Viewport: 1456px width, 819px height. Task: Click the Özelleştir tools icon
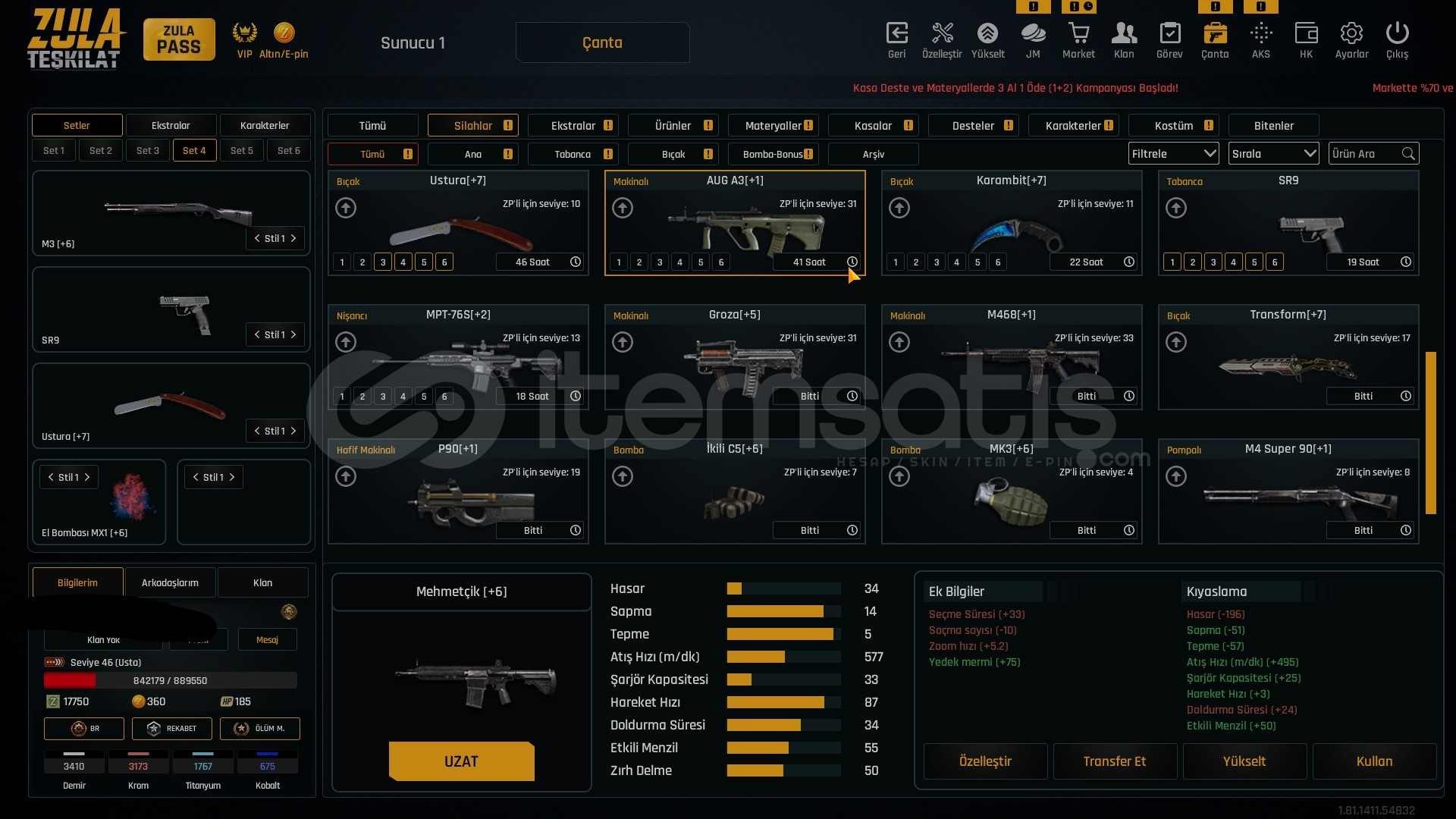[942, 34]
